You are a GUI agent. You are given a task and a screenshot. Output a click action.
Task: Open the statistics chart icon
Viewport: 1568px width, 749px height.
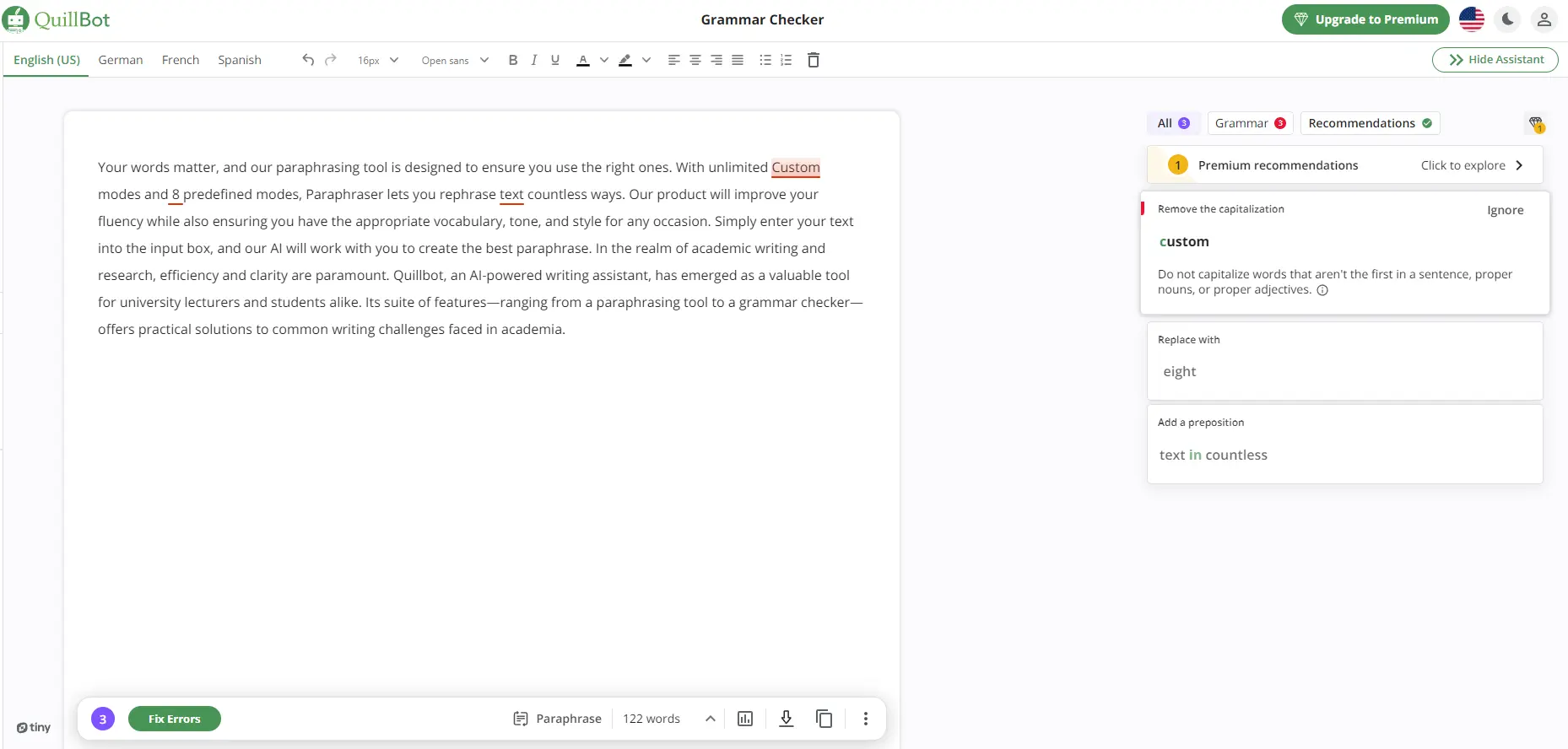pos(745,719)
